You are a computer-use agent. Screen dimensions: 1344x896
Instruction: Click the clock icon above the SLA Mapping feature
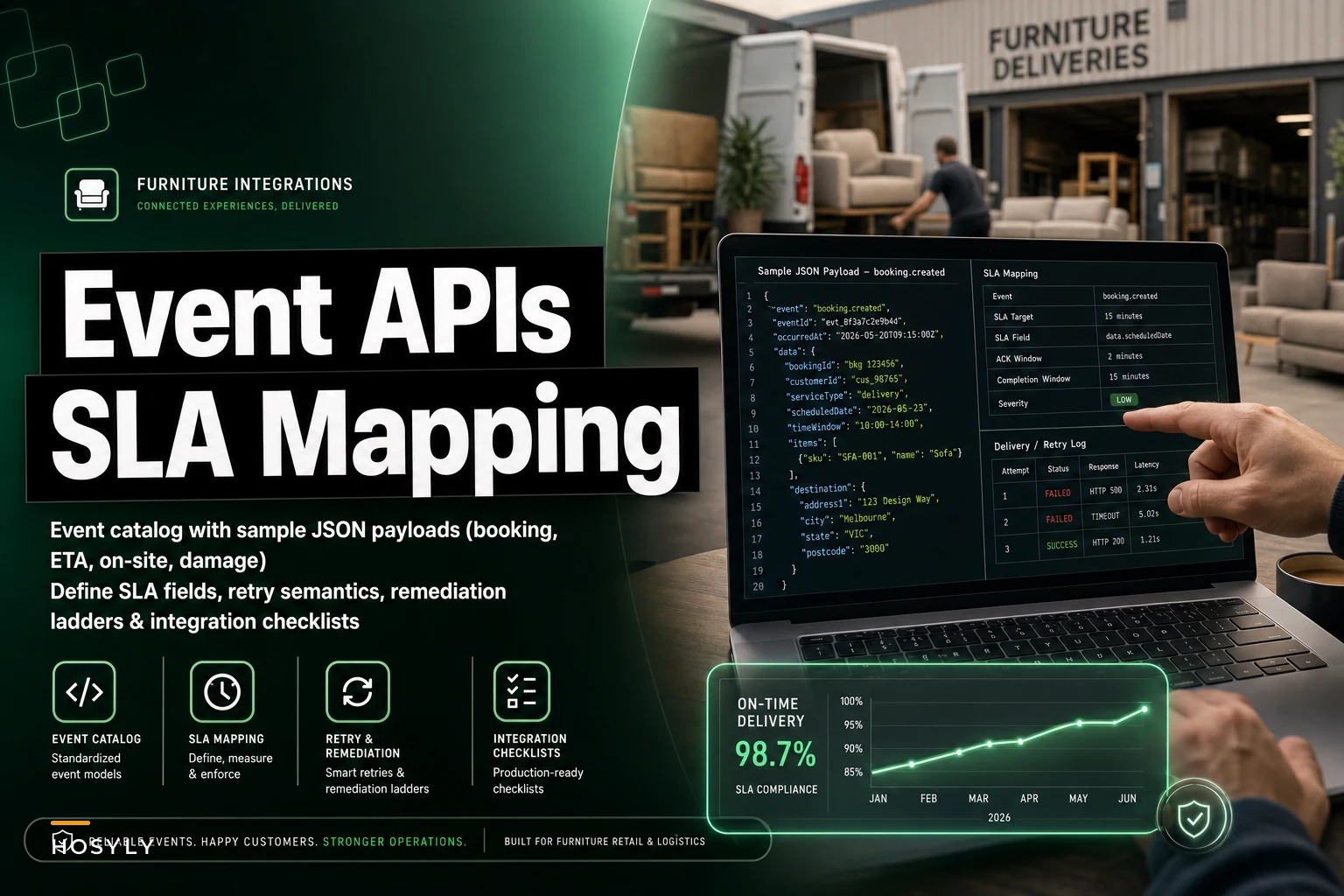click(x=222, y=691)
